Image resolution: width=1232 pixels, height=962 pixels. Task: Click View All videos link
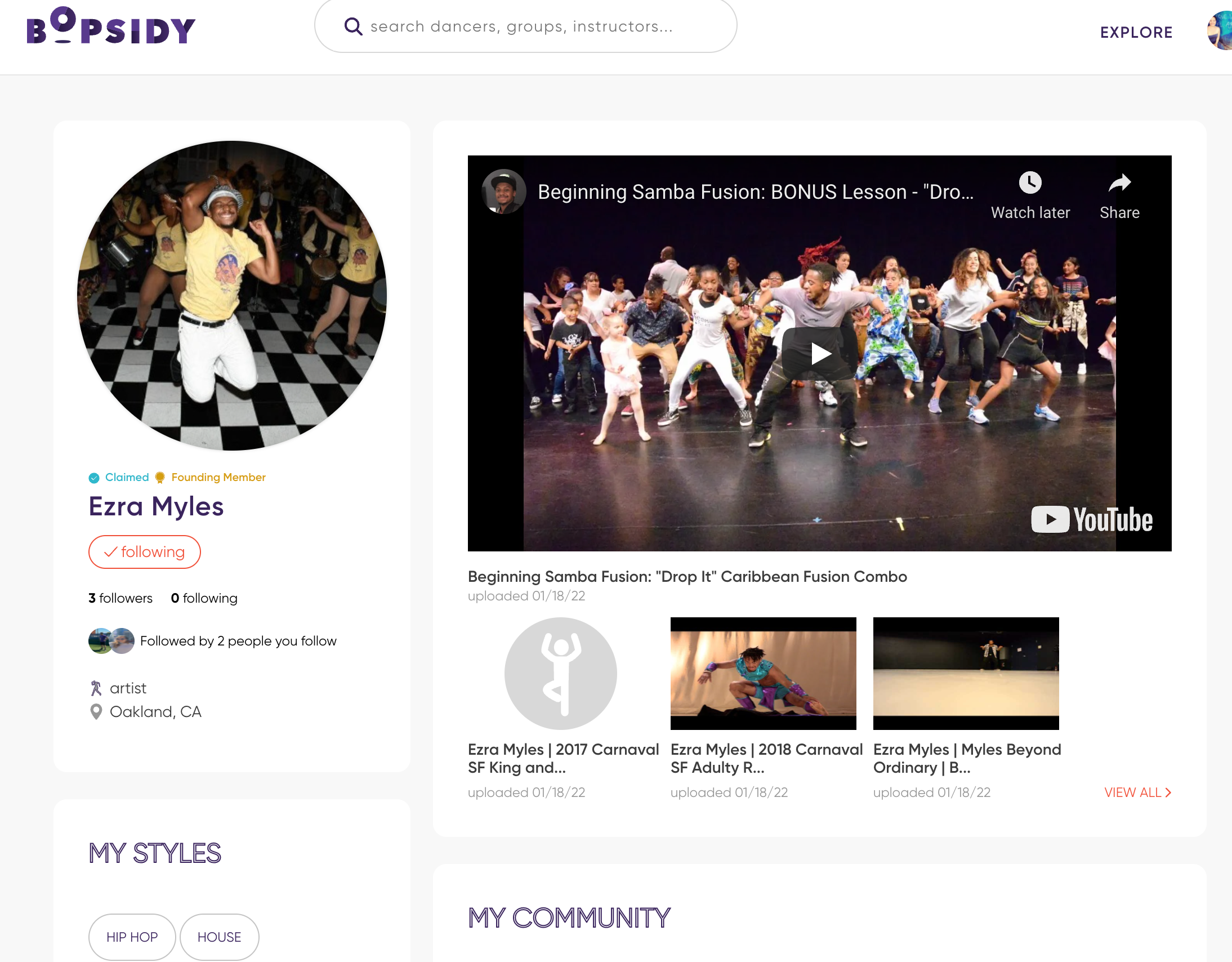point(1137,792)
